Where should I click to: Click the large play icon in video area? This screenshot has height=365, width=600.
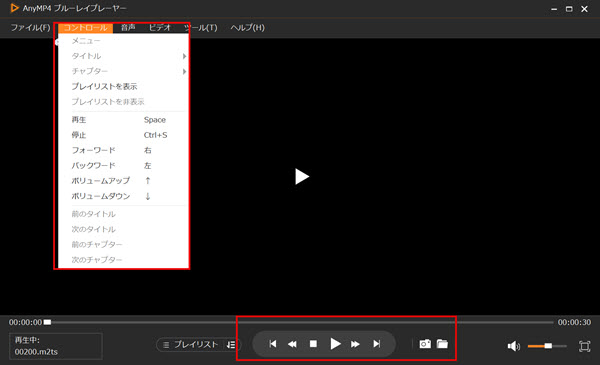302,176
